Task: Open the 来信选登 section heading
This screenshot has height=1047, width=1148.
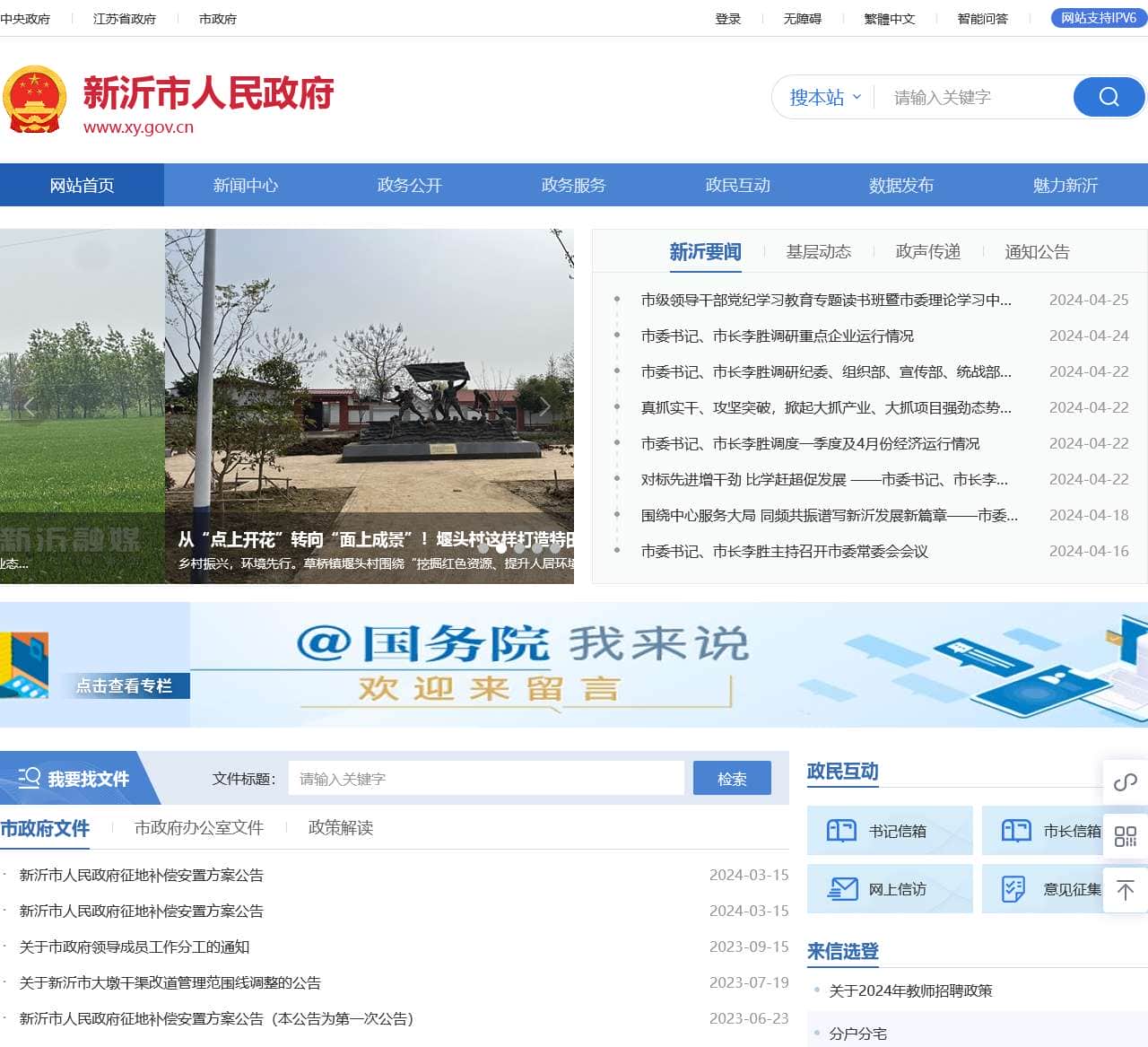Action: 843,951
